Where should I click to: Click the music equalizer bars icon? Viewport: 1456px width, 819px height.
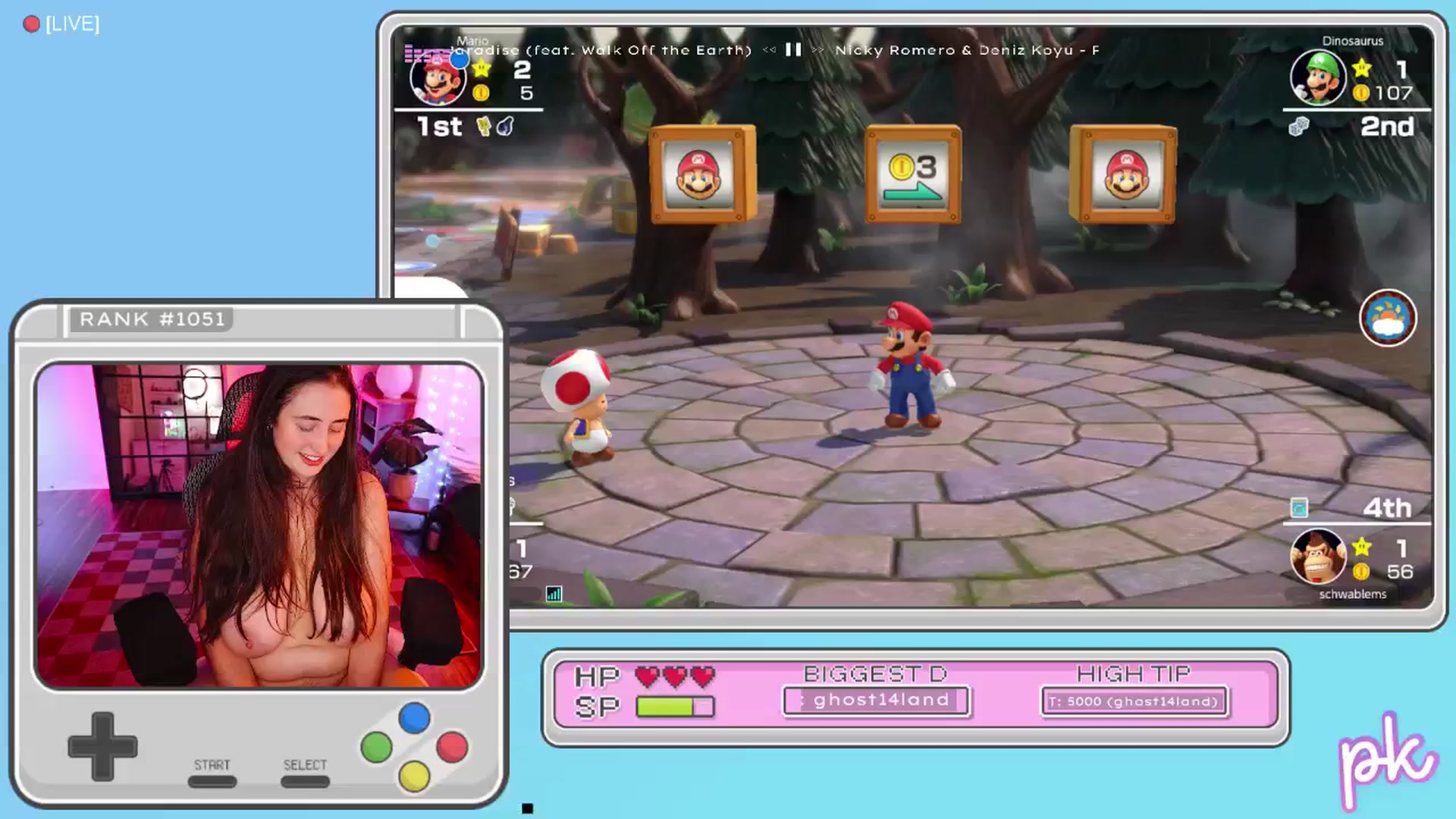428,53
